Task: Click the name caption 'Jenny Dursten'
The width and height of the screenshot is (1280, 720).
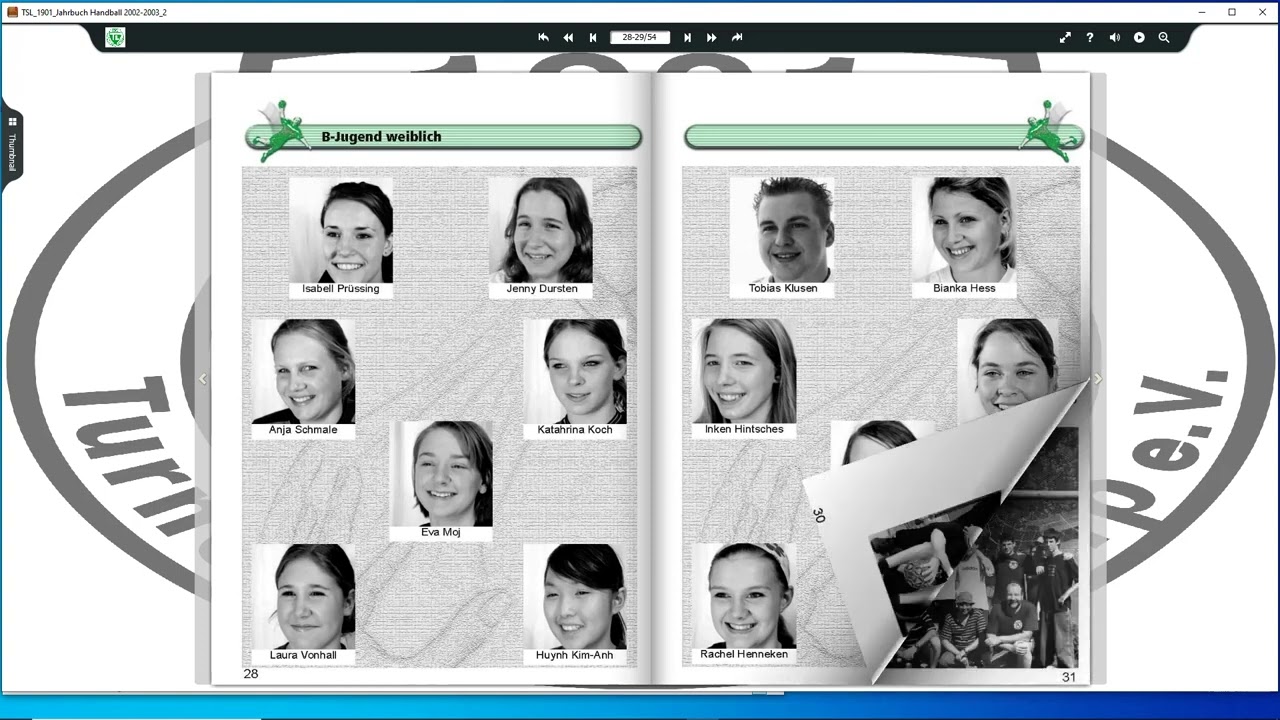Action: coord(542,289)
